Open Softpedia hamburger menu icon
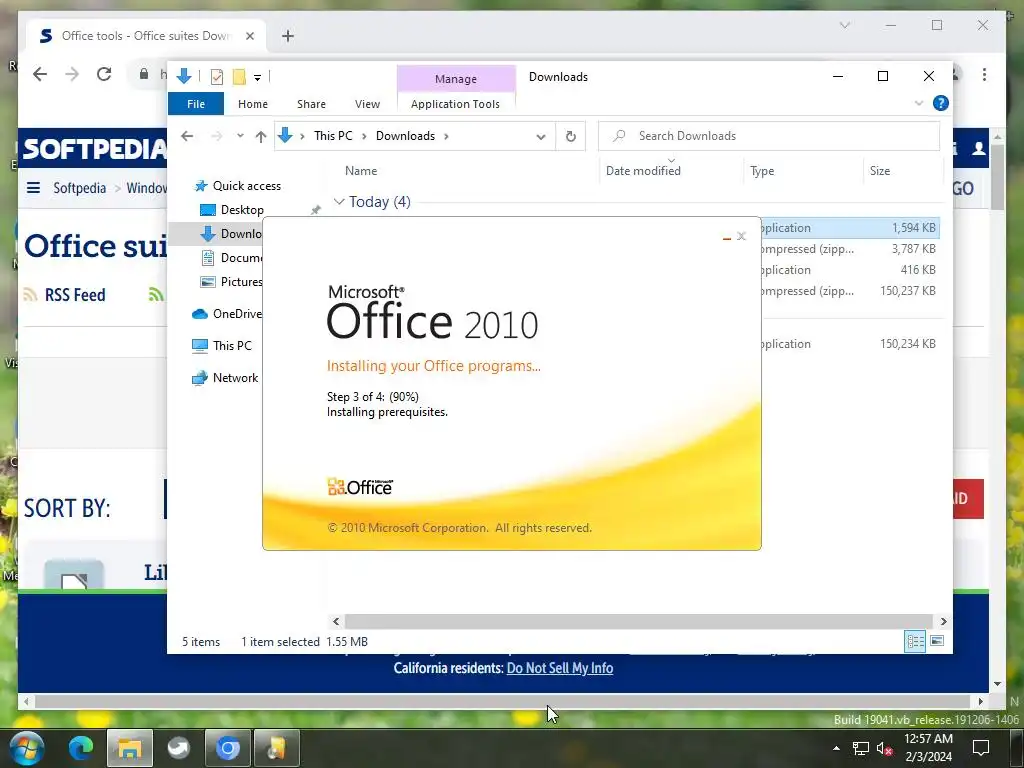The width and height of the screenshot is (1024, 768). coord(33,188)
